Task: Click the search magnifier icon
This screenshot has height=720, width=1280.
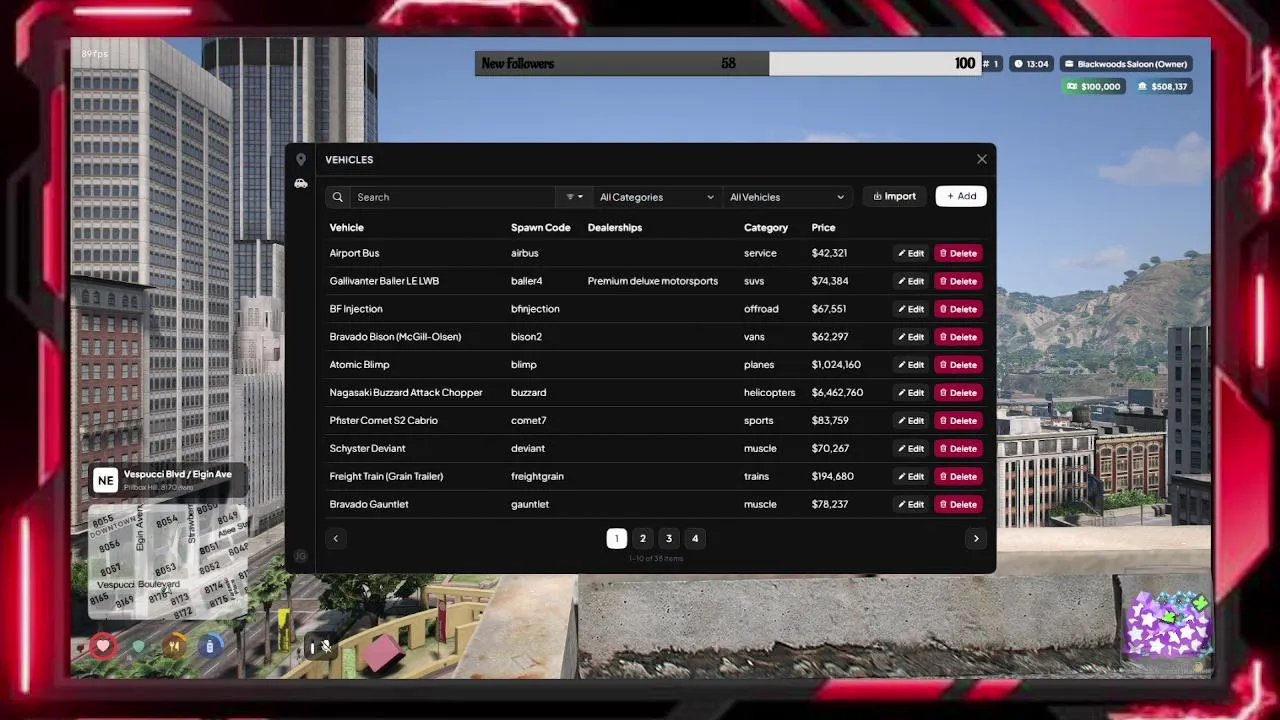Action: (x=338, y=197)
